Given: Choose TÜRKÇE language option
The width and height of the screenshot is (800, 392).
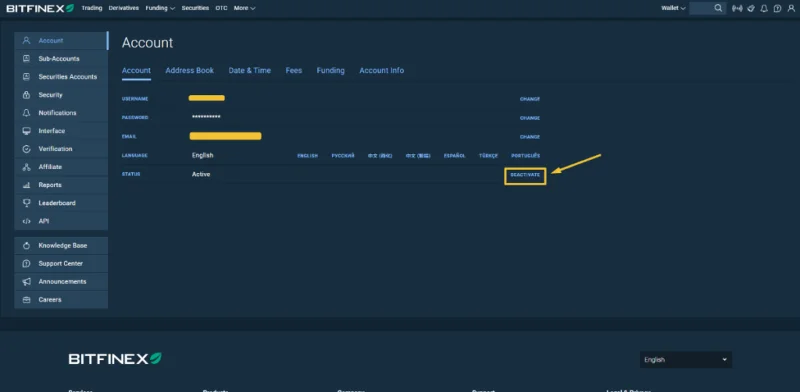Looking at the screenshot, I should [488, 156].
